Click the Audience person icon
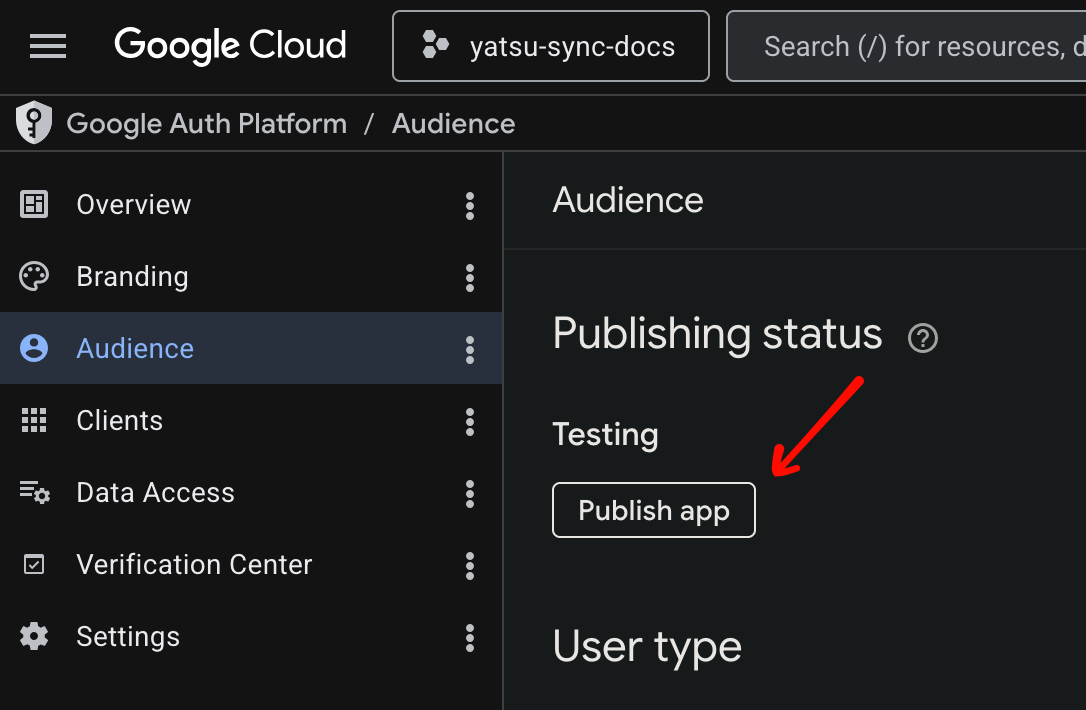 (x=34, y=348)
